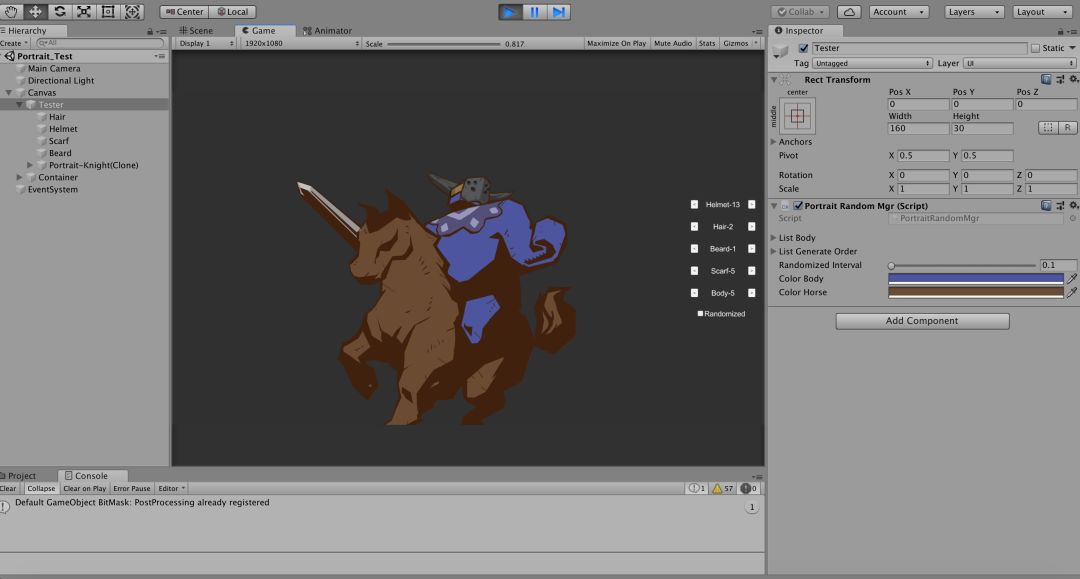1080x579 pixels.
Task: Pick Color Body with eyedropper icon
Action: pyautogui.click(x=1072, y=279)
